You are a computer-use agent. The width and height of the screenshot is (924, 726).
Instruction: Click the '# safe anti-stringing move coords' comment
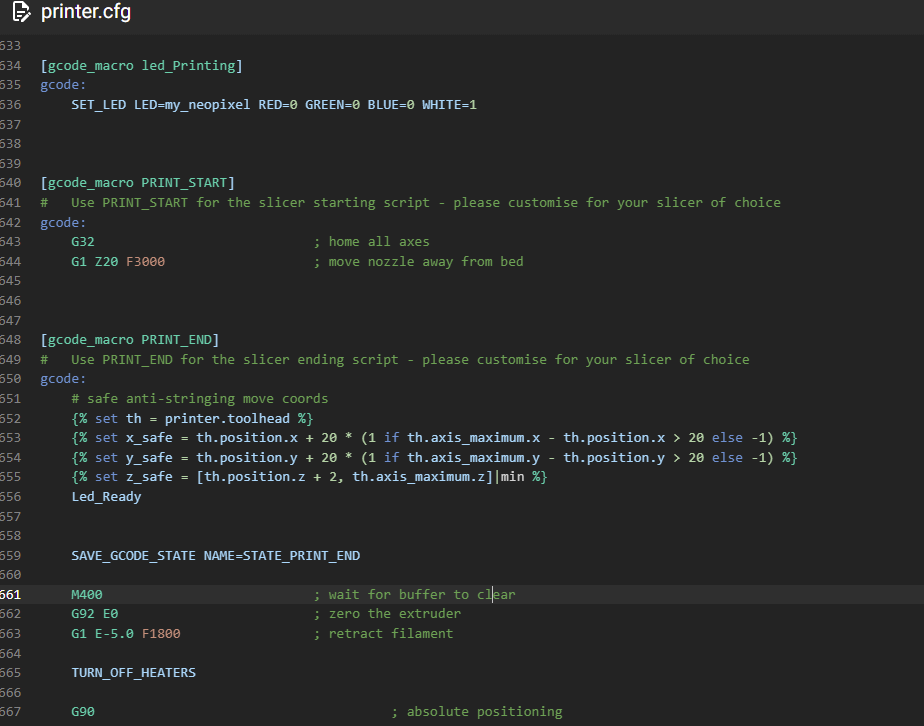tap(200, 399)
